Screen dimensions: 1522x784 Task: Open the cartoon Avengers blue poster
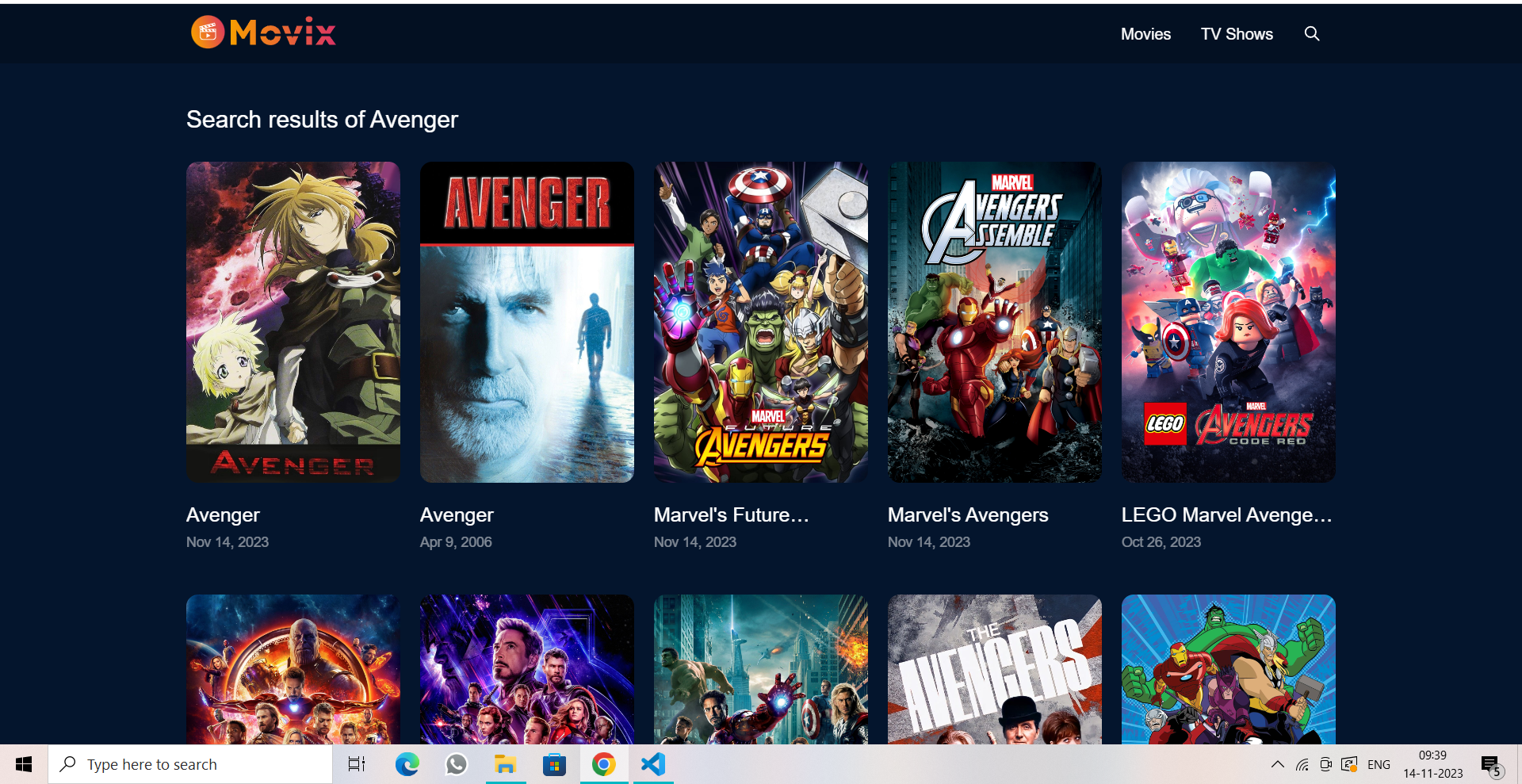(1229, 669)
